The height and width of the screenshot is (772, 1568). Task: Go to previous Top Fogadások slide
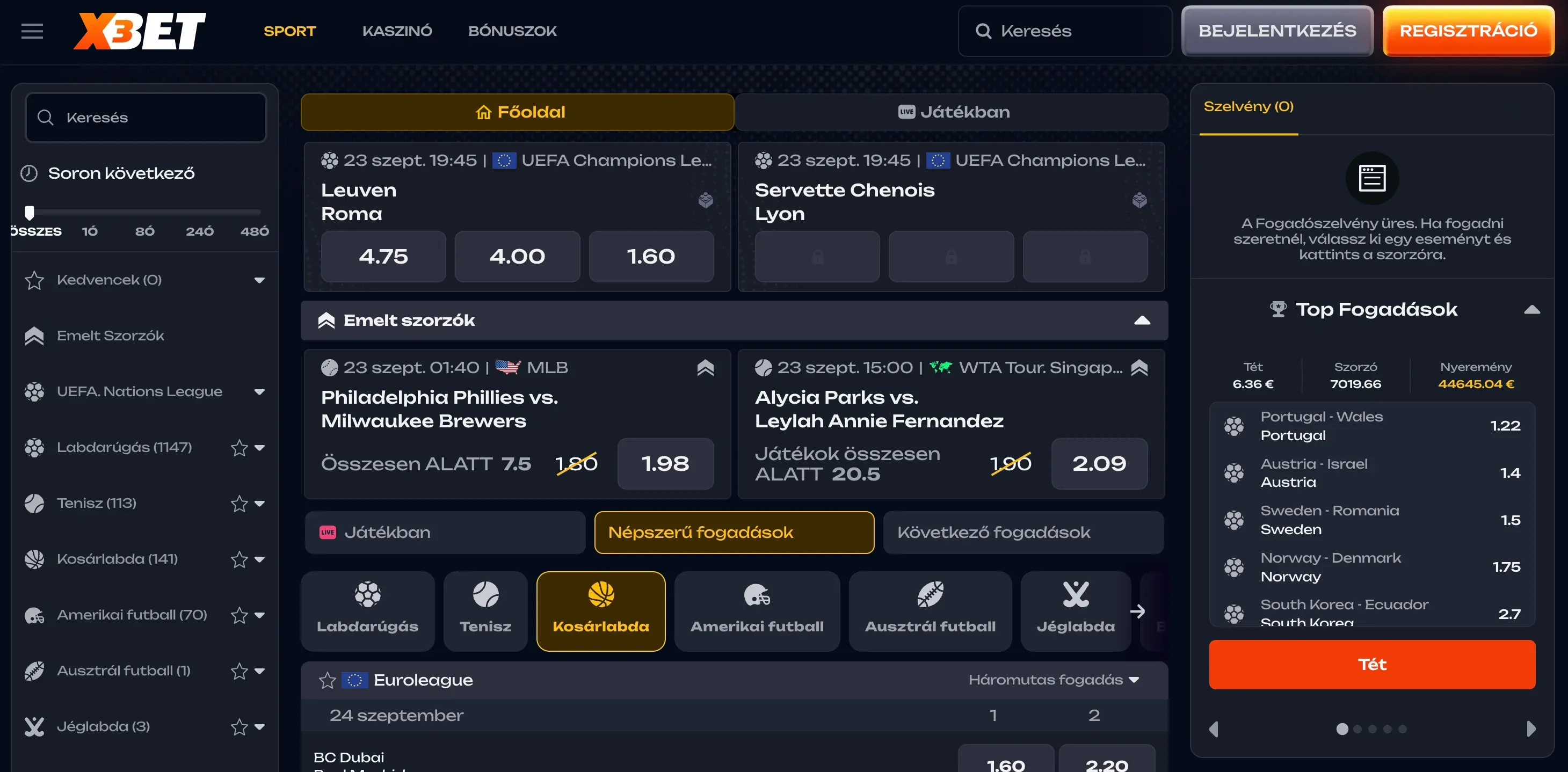tap(1214, 729)
